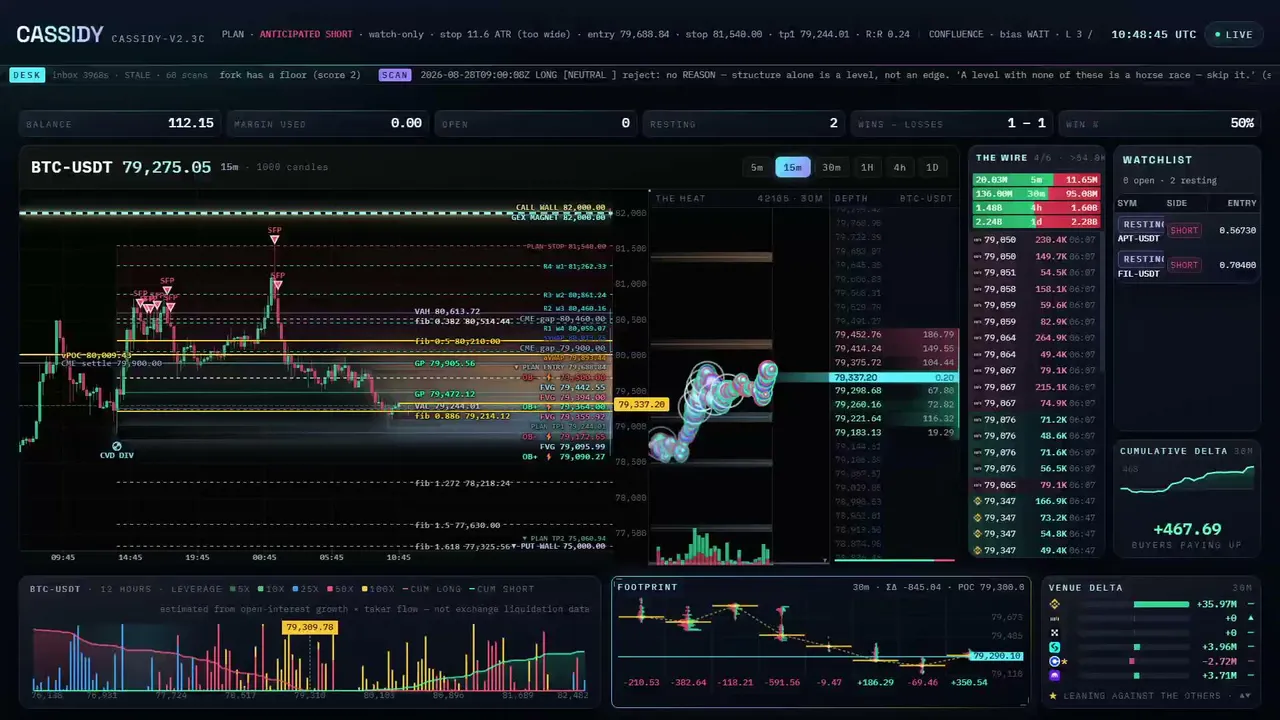Click the LIVE status button
The height and width of the screenshot is (720, 1280).
[x=1233, y=34]
